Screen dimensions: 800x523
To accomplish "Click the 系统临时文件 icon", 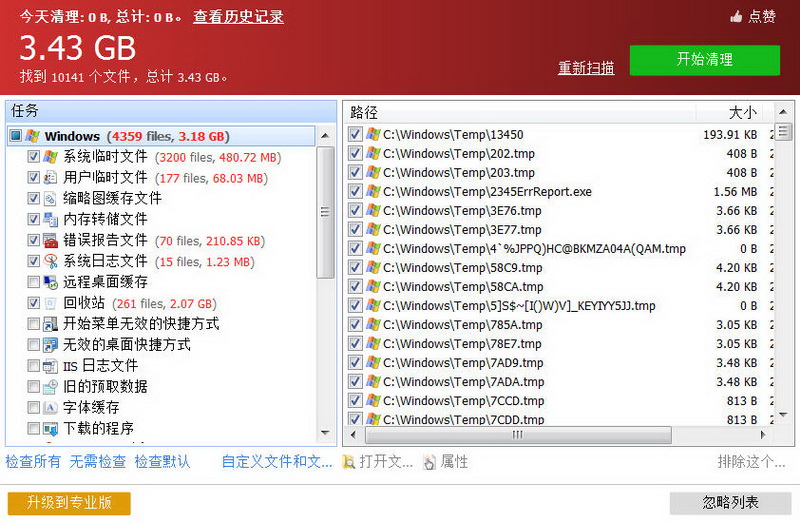I will point(51,157).
